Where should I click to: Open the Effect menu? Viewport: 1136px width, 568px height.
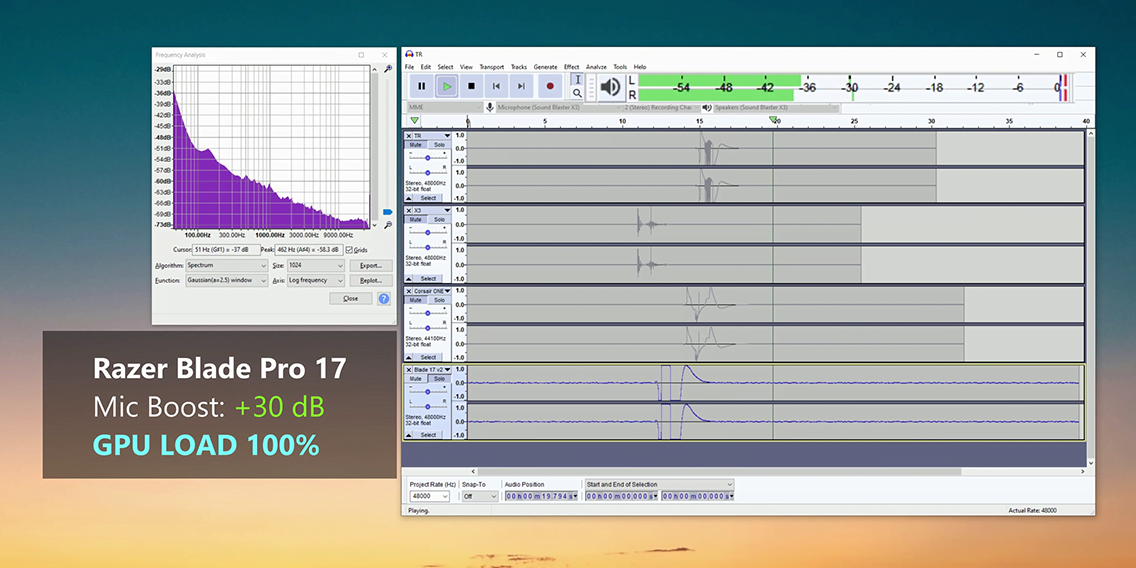[x=572, y=67]
